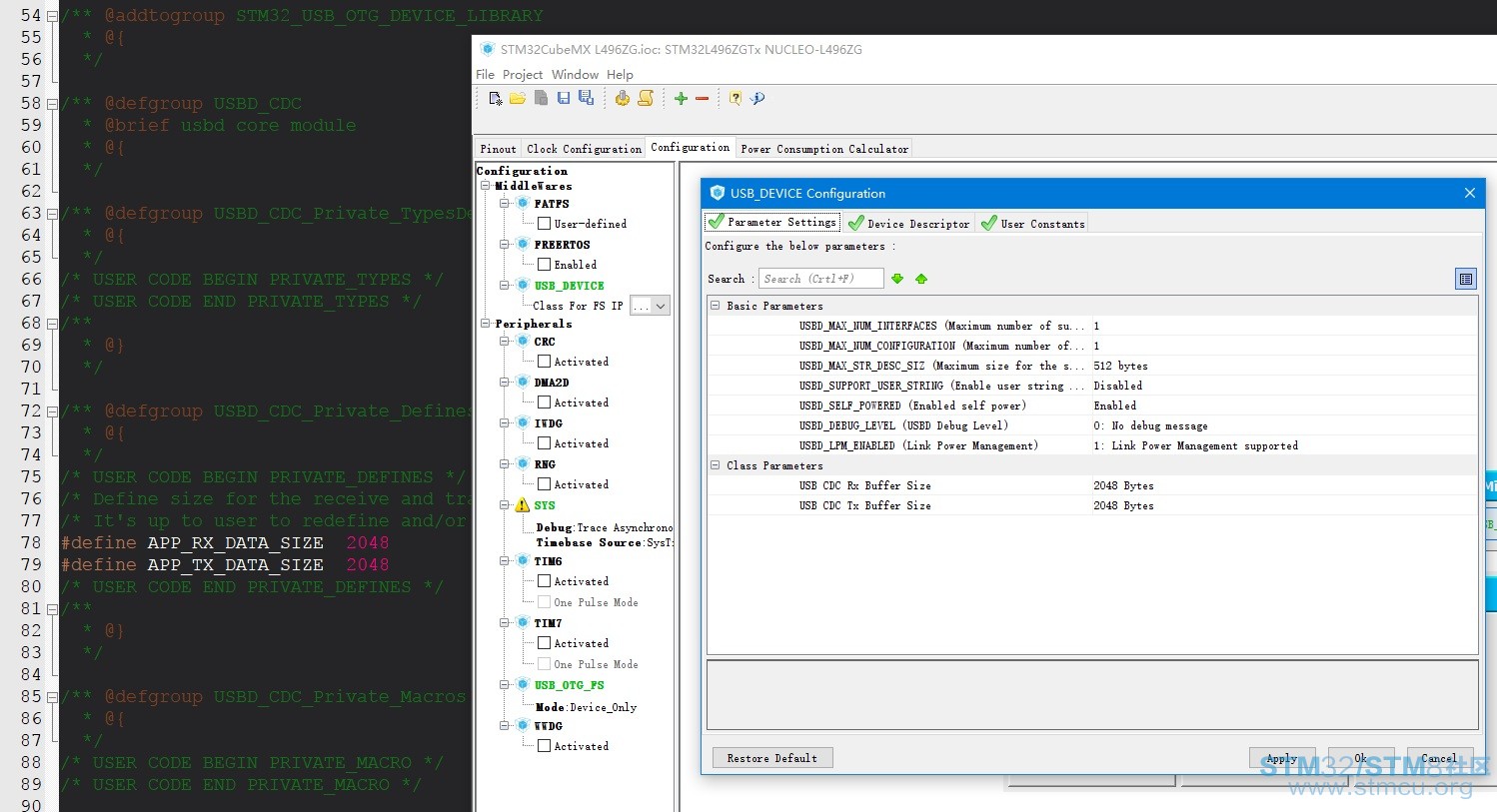Click the TIM6 cube icon in tree
Screen dimensions: 1497x812
tap(522, 560)
